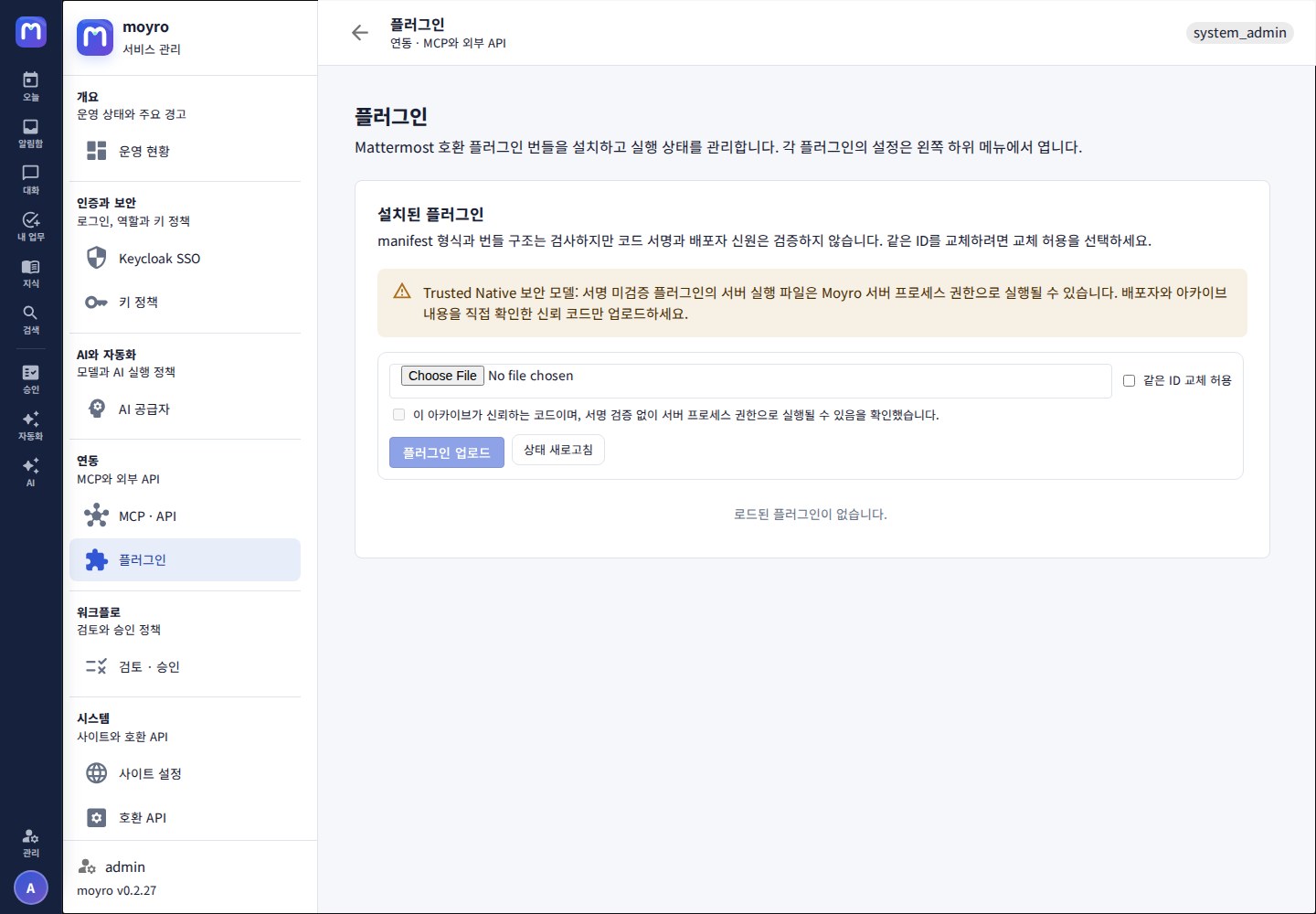This screenshot has height=914, width=1316.
Task: Open 사이트 설정 menu item
Action: tap(185, 773)
